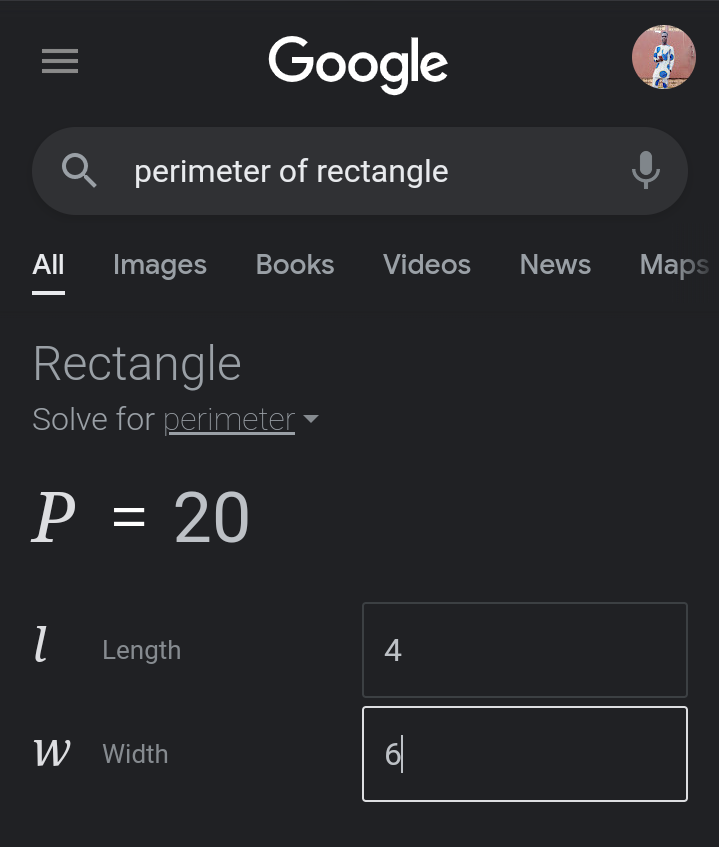Focus the Length input field

point(524,650)
